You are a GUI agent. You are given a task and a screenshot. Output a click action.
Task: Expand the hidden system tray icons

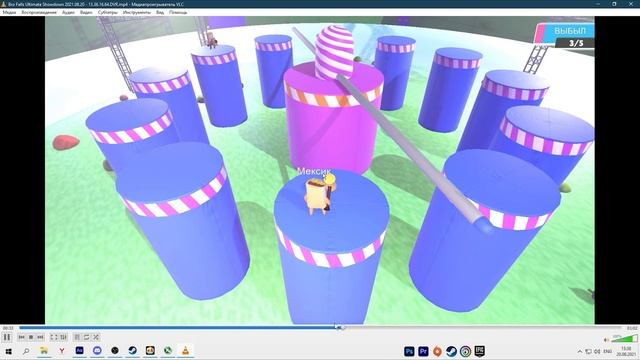pos(580,351)
